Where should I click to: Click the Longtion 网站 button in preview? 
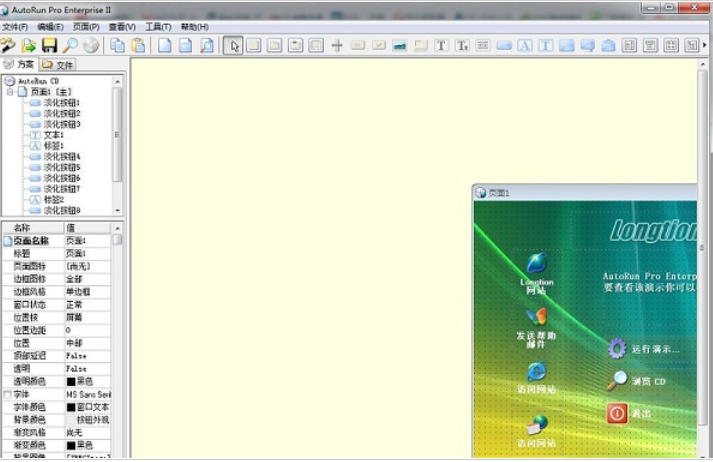click(x=537, y=273)
